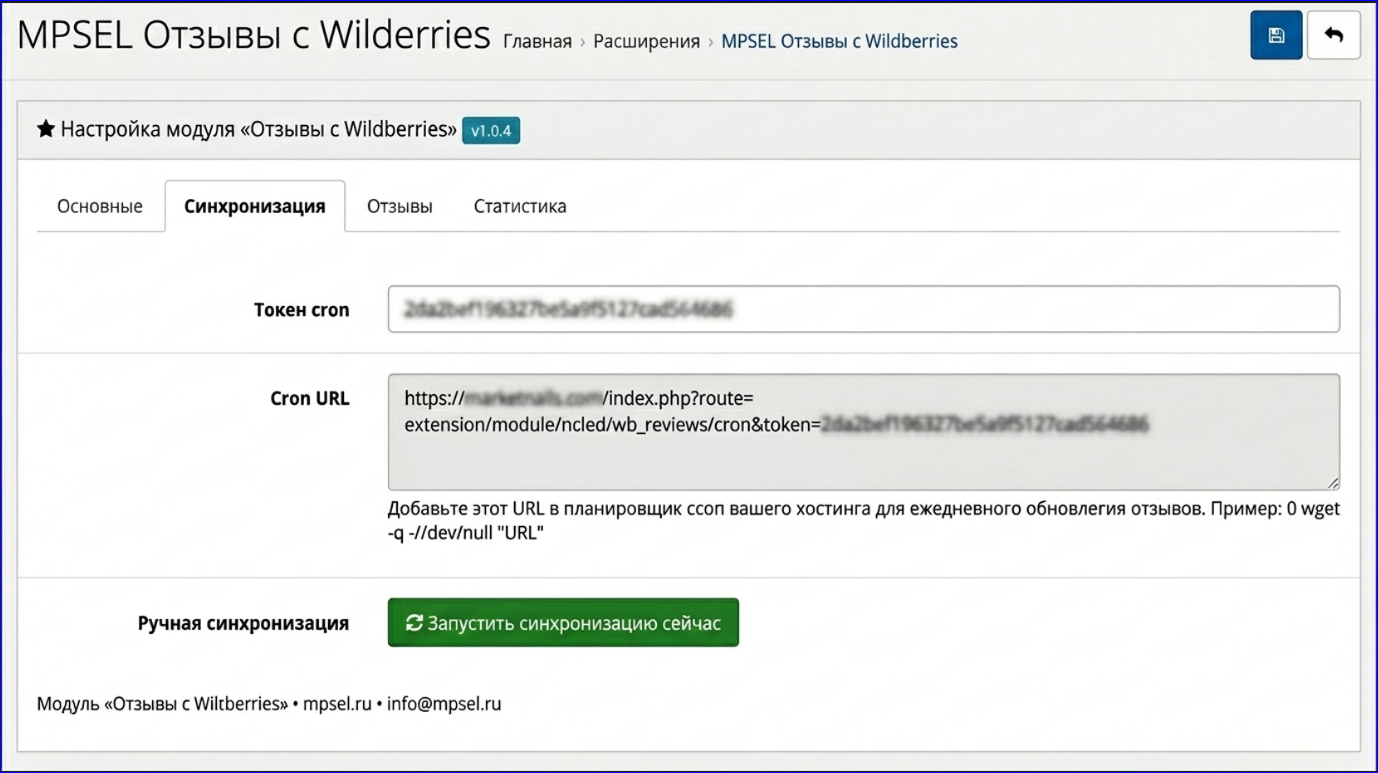The width and height of the screenshot is (1378, 773).
Task: Click the MPSEL Отзывы с Wilderries page heading
Action: click(x=254, y=36)
